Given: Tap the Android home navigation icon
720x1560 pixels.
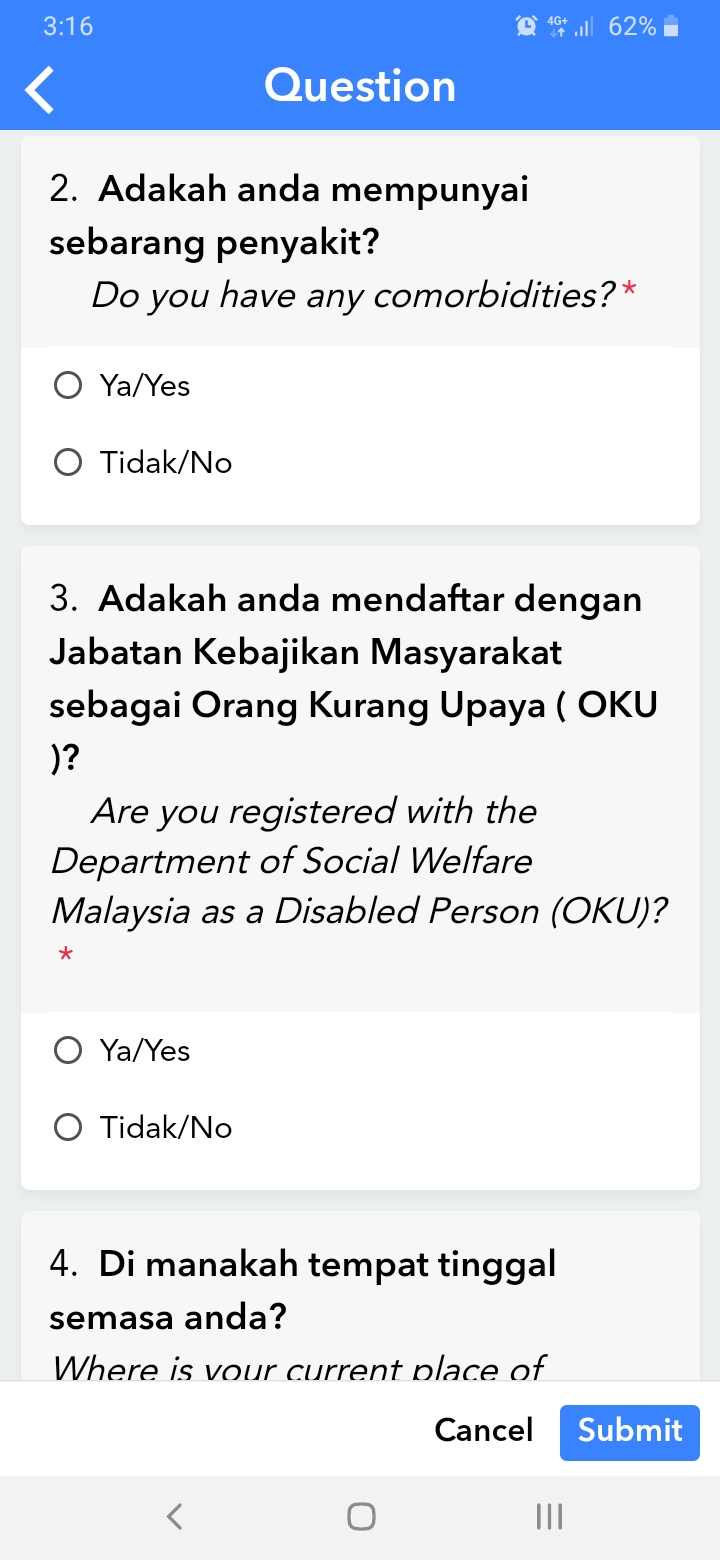Looking at the screenshot, I should click(361, 1516).
